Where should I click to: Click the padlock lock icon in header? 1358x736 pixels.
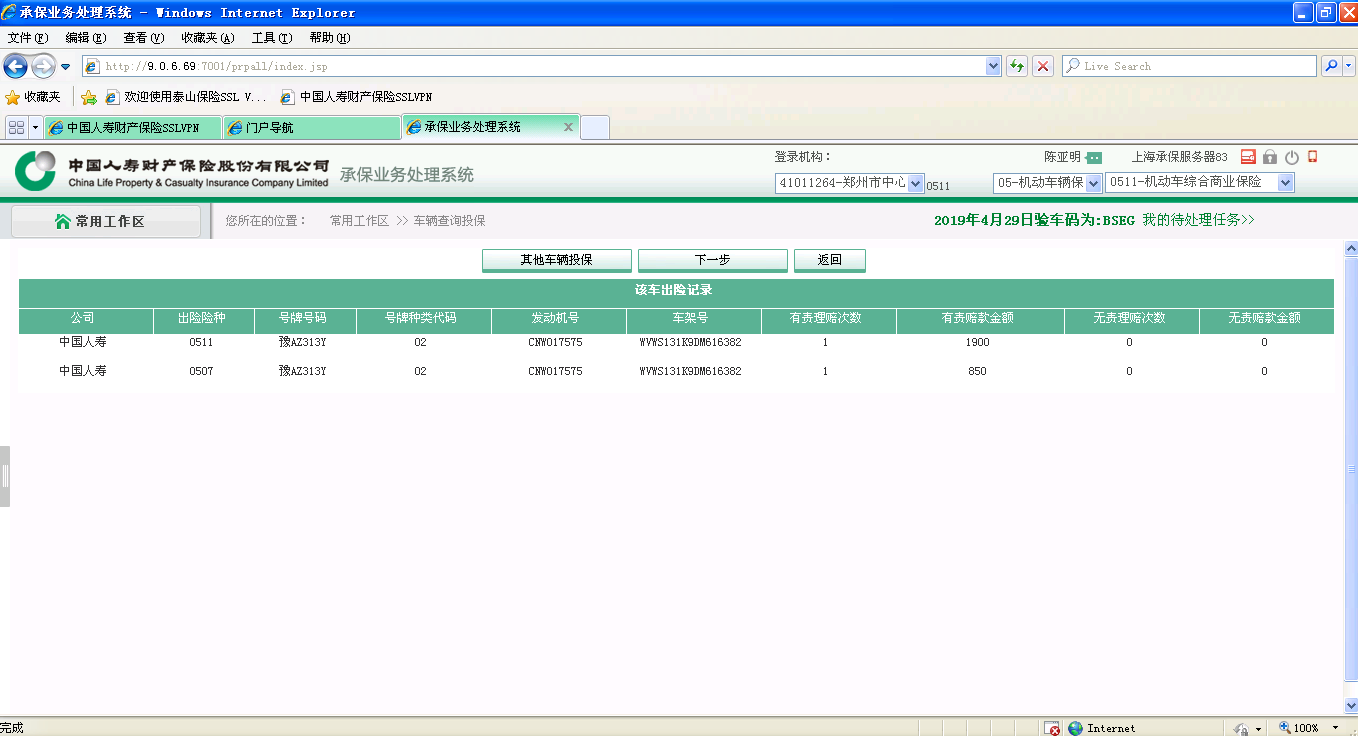[x=1270, y=157]
